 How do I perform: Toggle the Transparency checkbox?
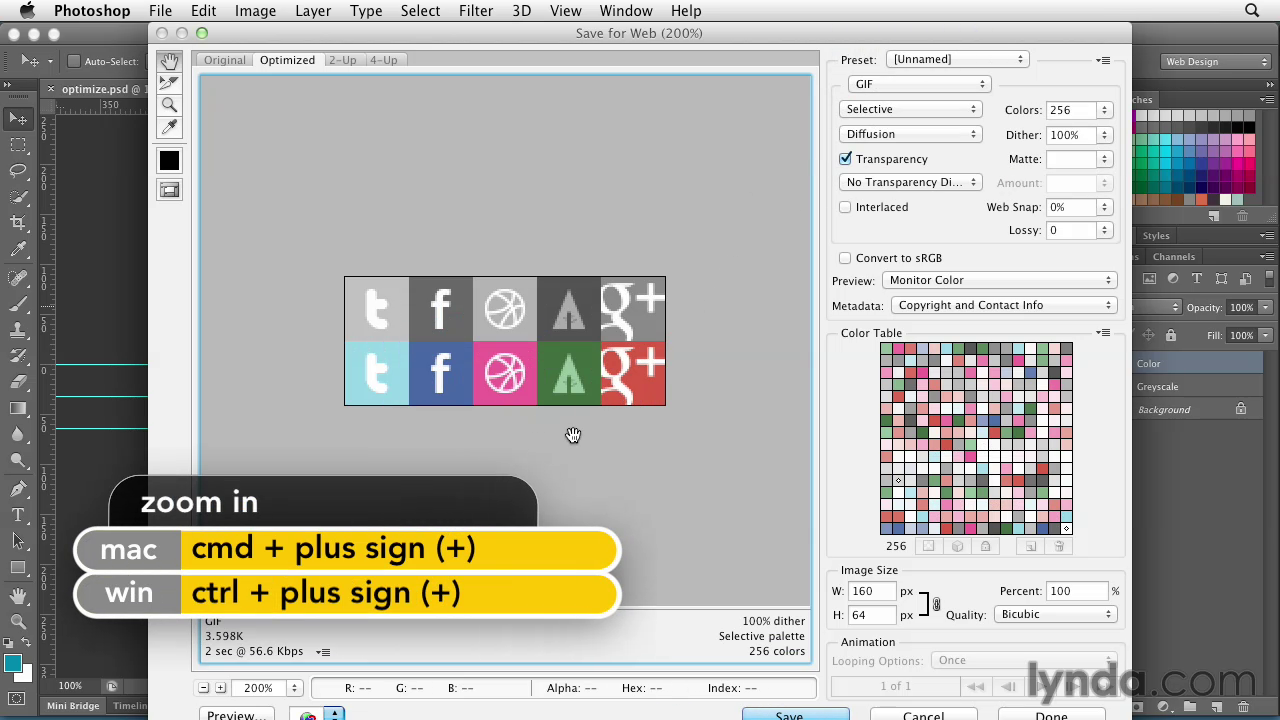pos(846,158)
